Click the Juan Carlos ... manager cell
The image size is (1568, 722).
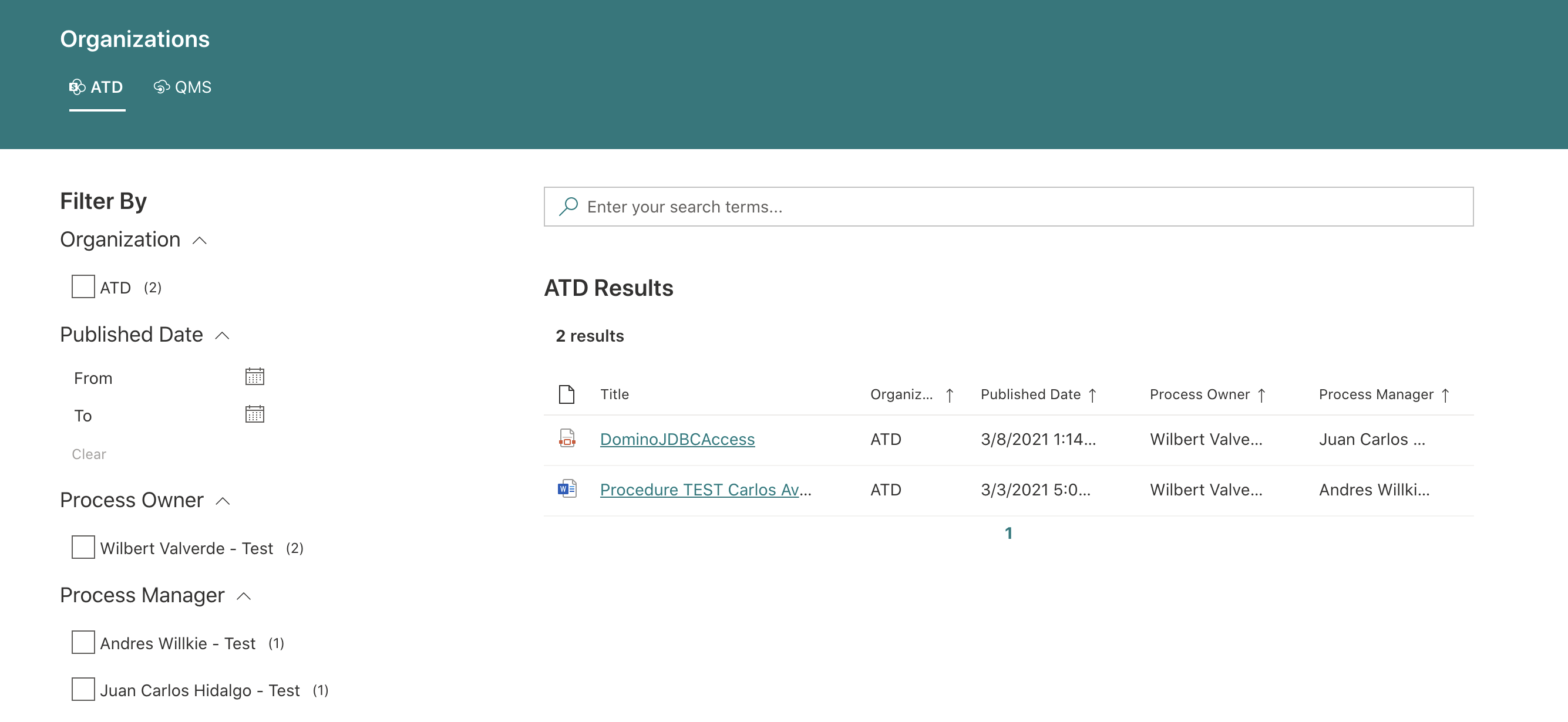(1371, 439)
